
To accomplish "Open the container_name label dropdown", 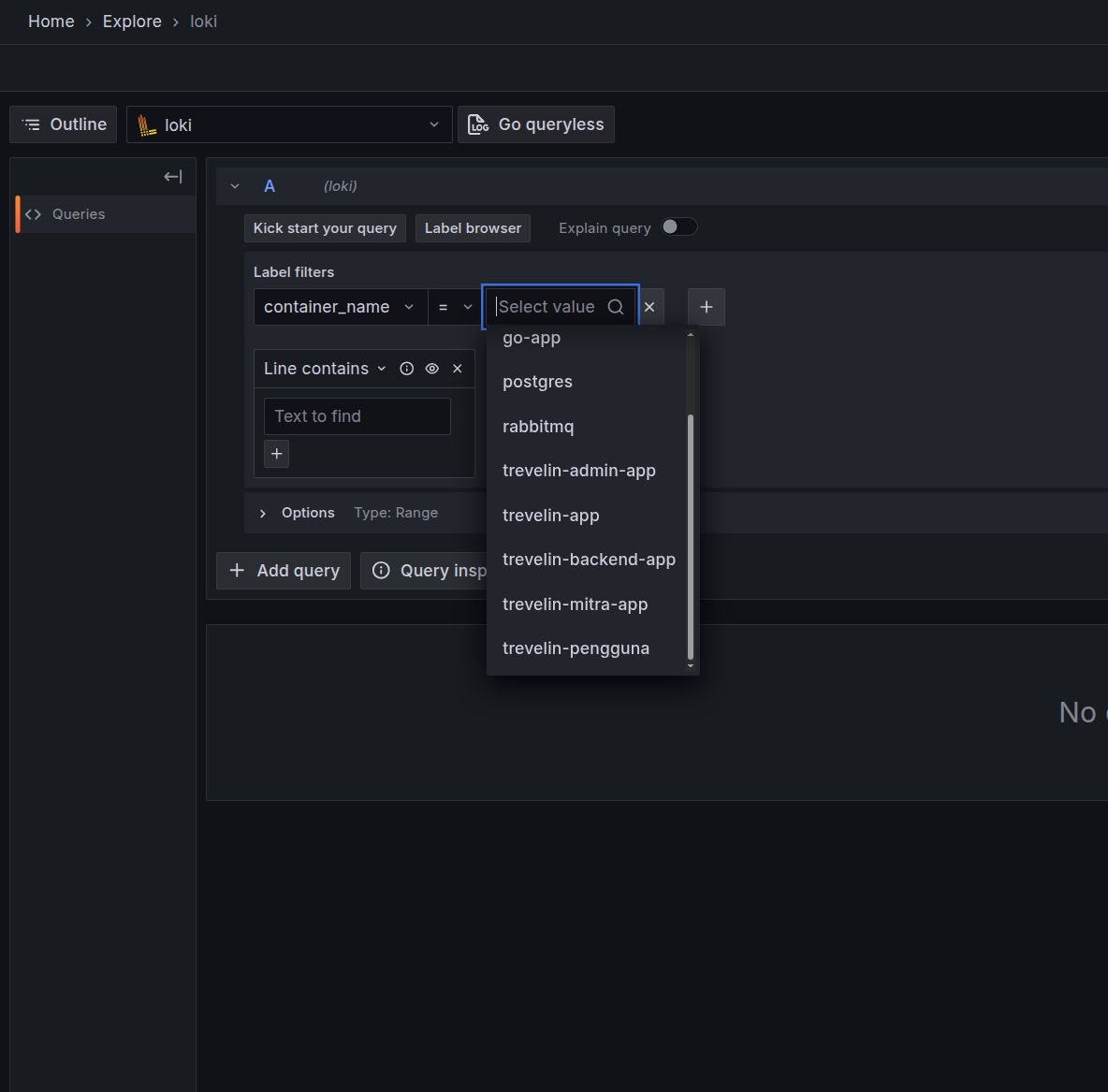I will point(340,307).
